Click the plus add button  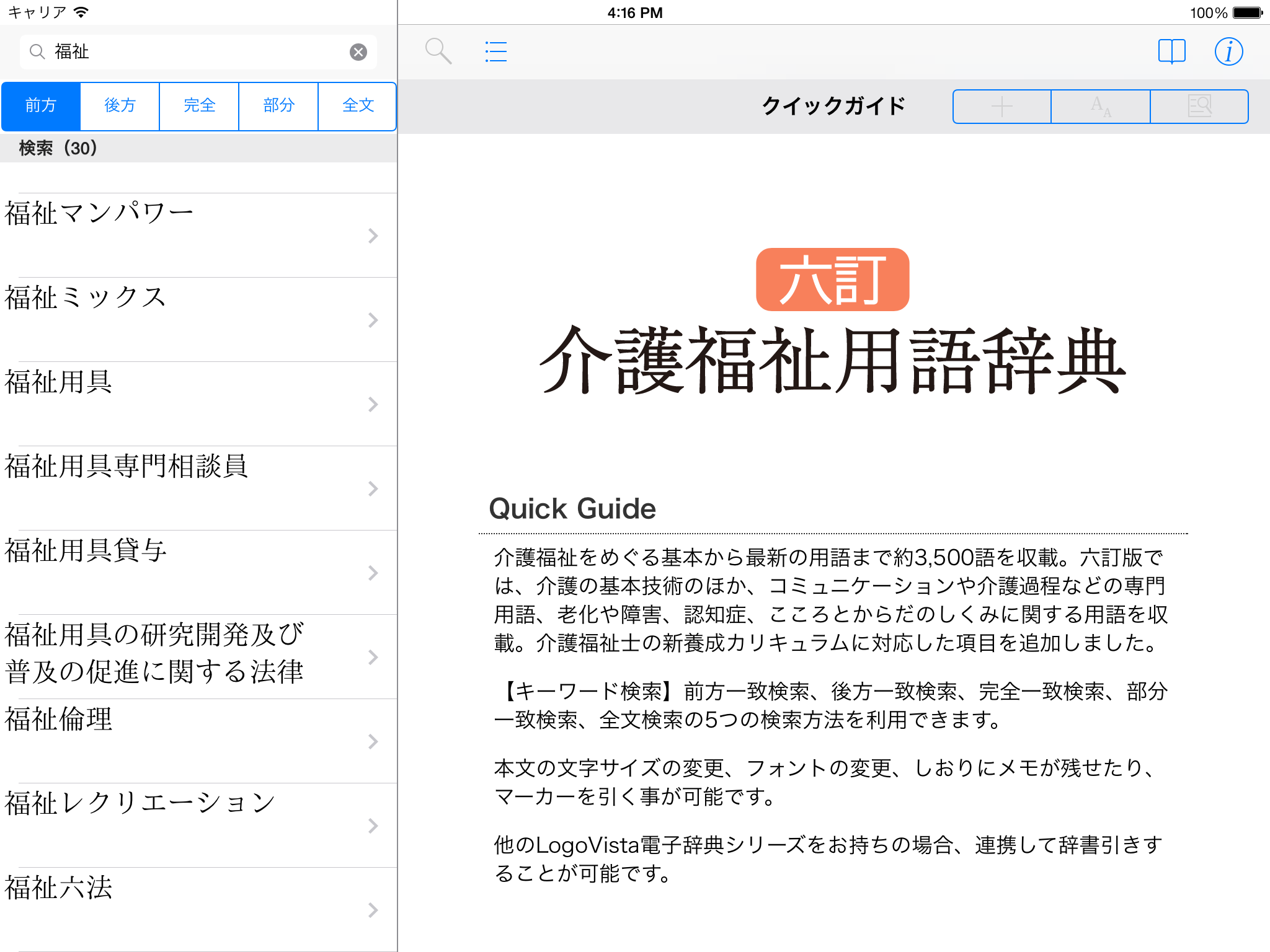(x=1001, y=107)
